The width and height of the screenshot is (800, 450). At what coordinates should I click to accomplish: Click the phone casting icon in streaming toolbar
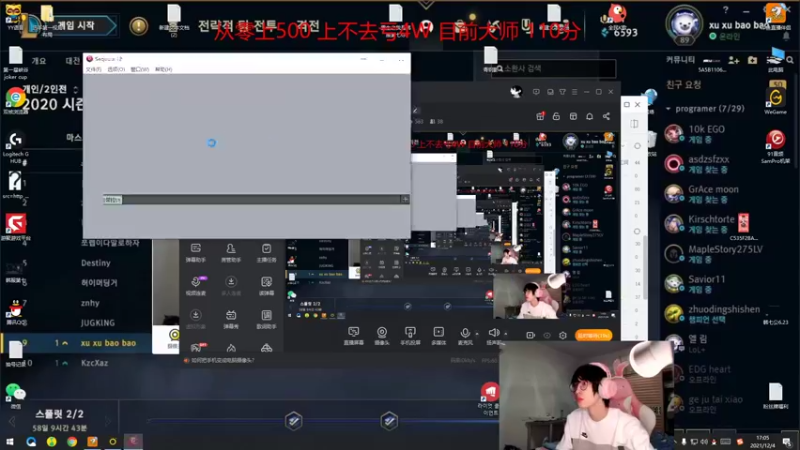(x=410, y=335)
